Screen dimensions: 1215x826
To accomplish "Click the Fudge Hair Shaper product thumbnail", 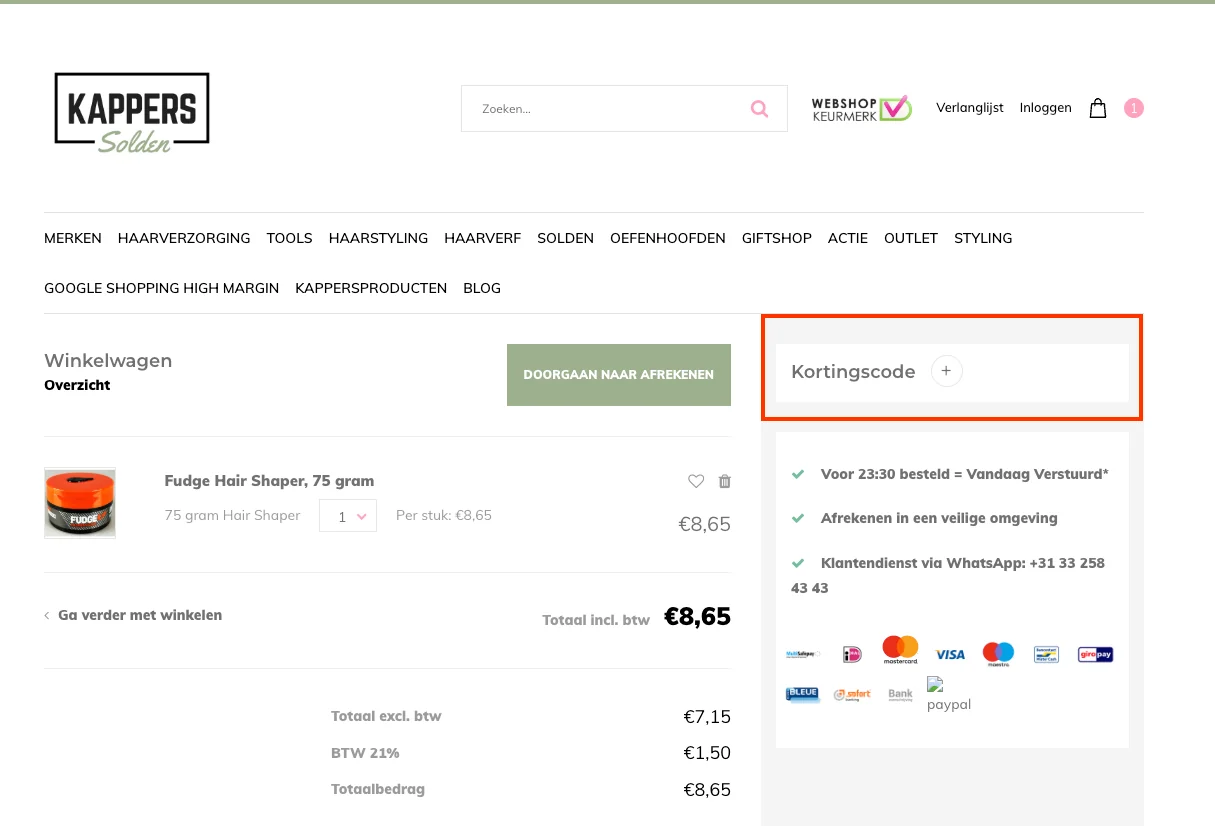I will 80,503.
